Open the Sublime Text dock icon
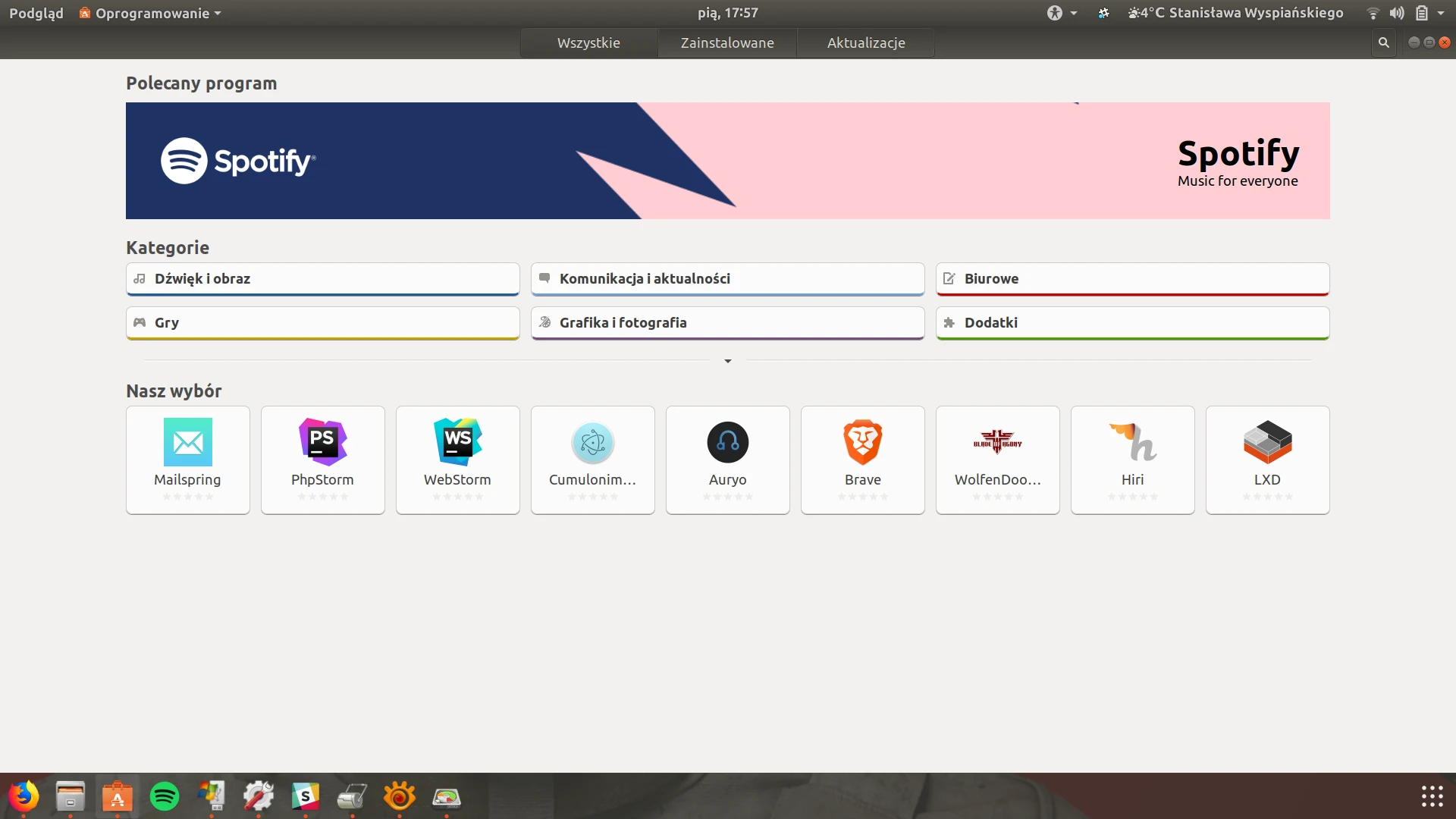Screen dimensions: 1456x819 tap(306, 796)
